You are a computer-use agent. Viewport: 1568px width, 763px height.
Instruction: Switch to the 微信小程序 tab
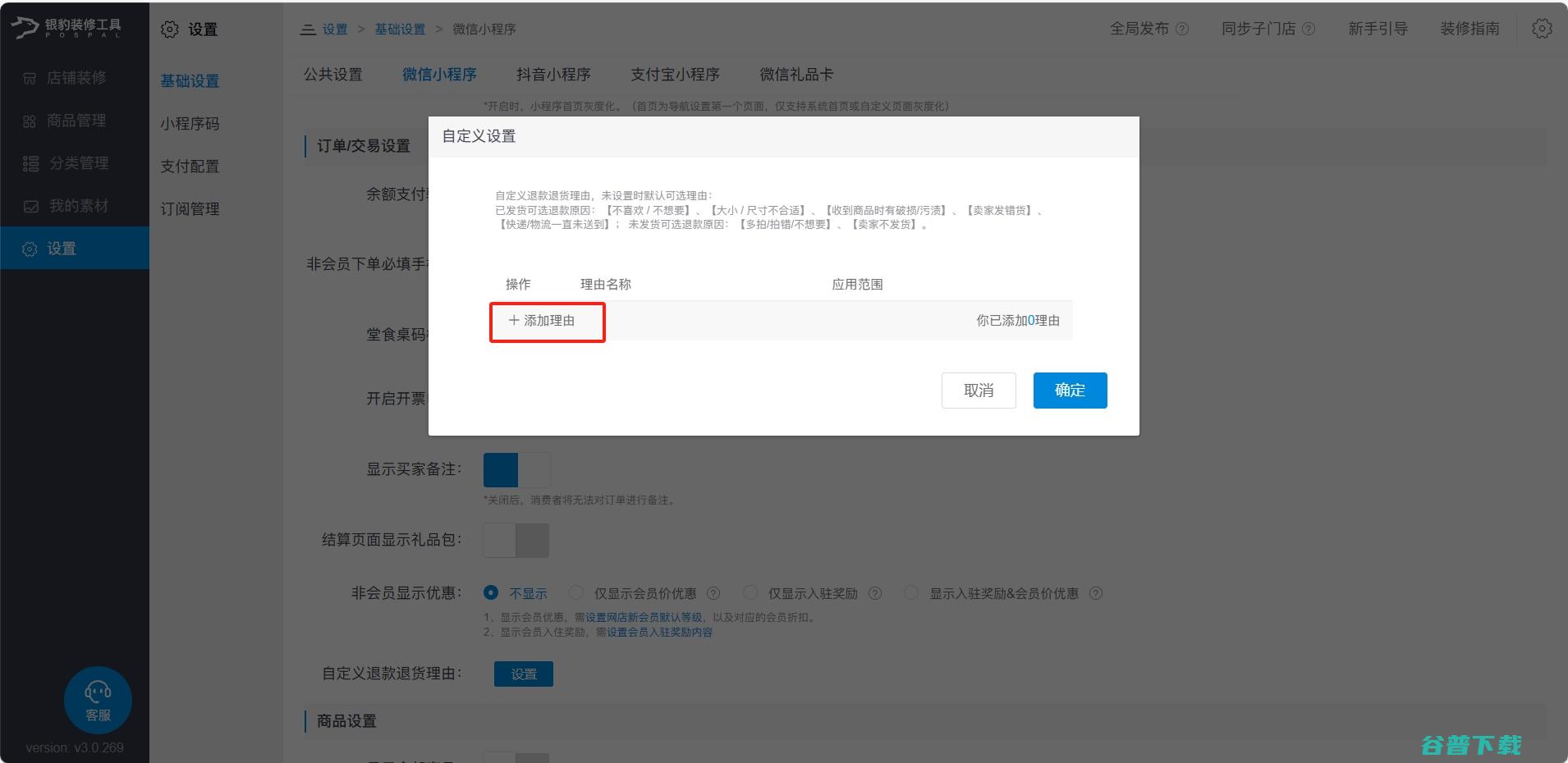(x=439, y=75)
